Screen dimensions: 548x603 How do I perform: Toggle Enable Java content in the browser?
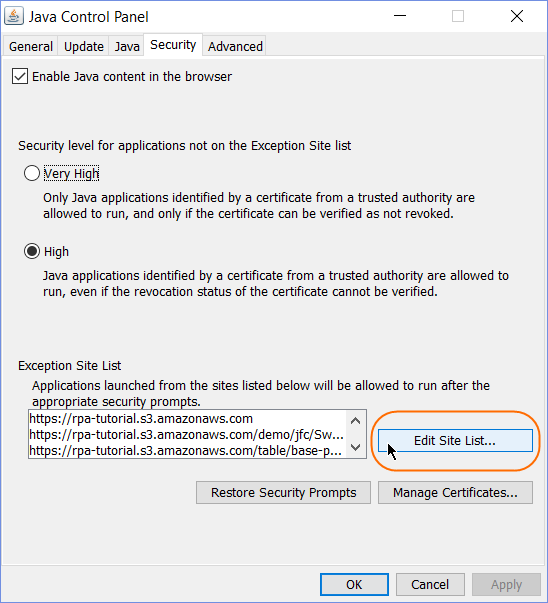coord(20,76)
